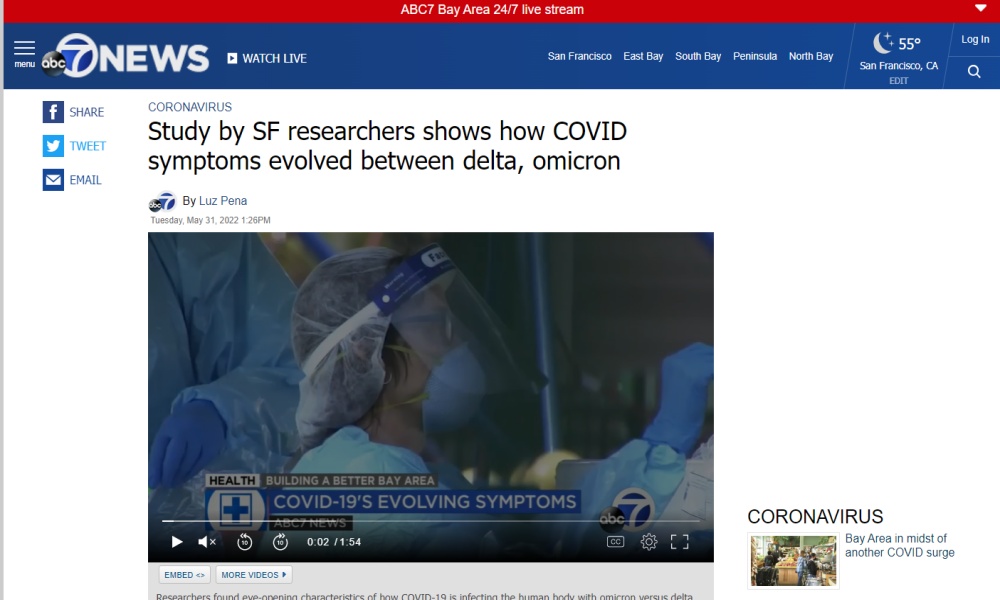Image resolution: width=1000 pixels, height=600 pixels.
Task: Open the COVID surge article thumbnail
Action: 793,561
